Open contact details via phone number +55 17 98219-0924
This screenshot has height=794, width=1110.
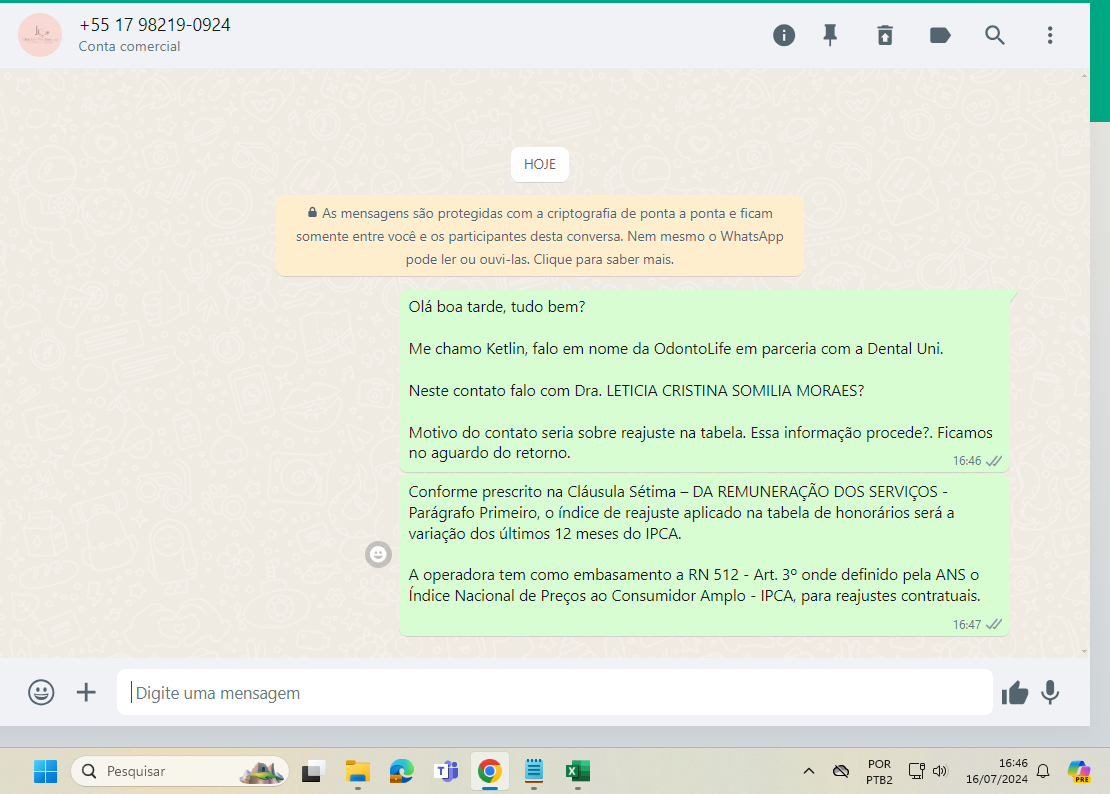[x=154, y=25]
